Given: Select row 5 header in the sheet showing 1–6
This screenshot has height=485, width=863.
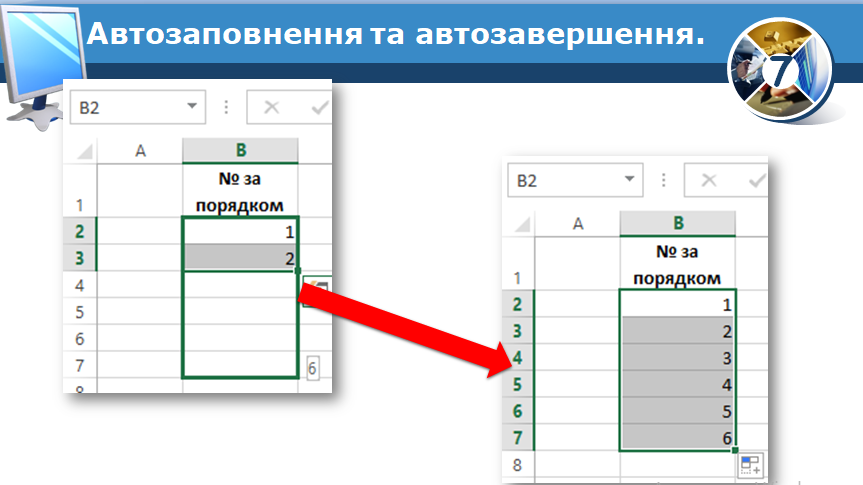Looking at the screenshot, I should click(x=517, y=384).
